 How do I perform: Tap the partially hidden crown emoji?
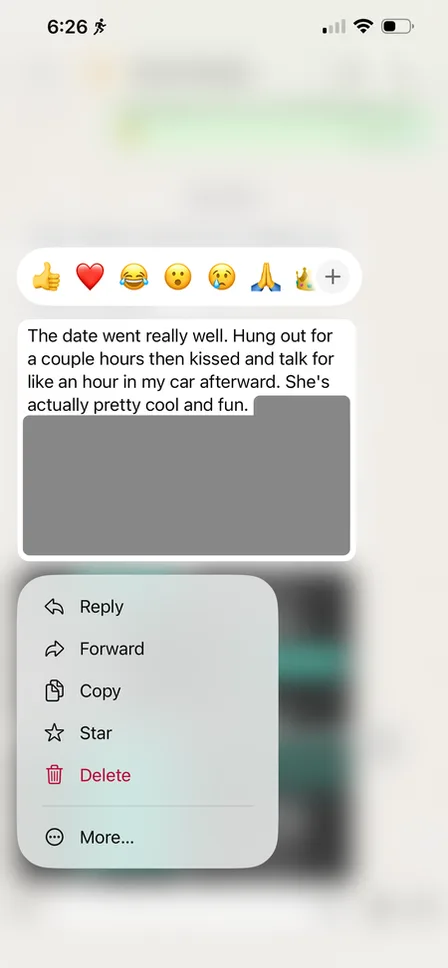(x=305, y=277)
